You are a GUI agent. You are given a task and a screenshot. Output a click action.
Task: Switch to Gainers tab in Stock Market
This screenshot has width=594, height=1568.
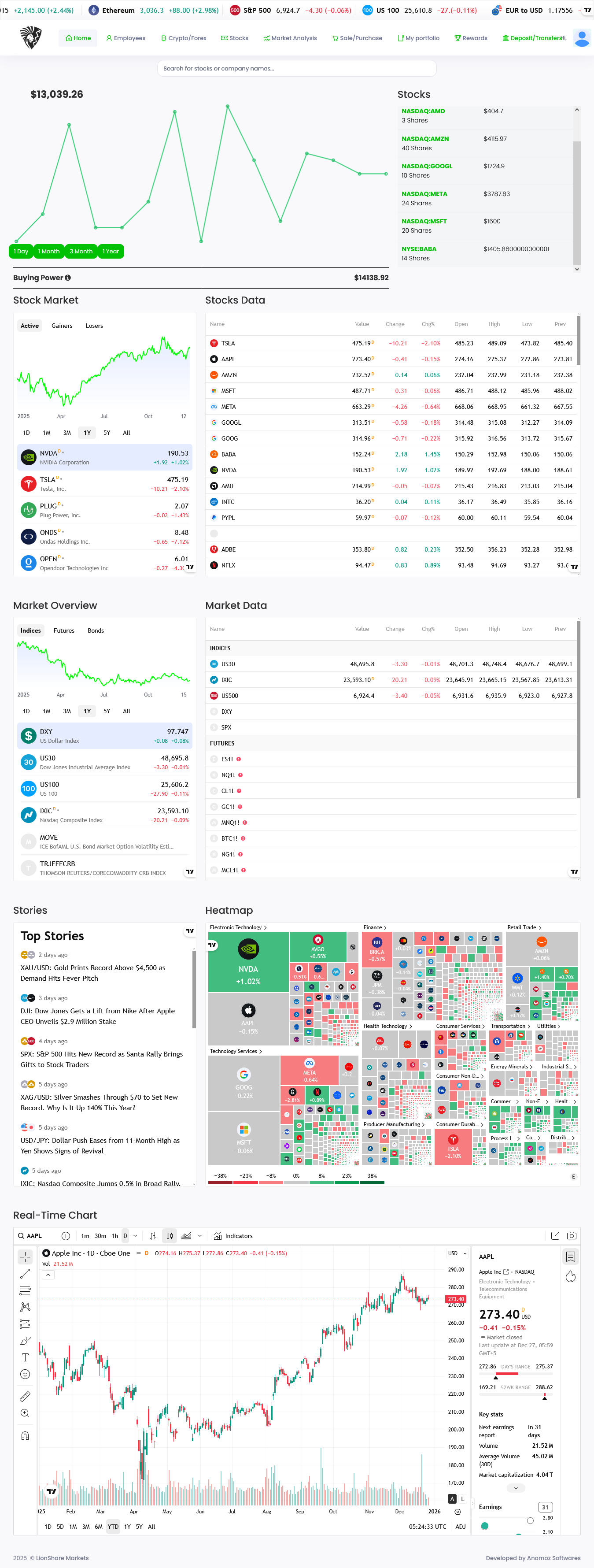pyautogui.click(x=62, y=326)
